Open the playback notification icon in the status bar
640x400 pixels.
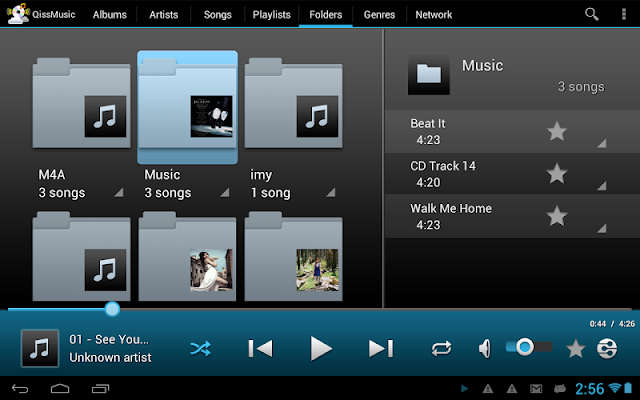click(x=464, y=389)
